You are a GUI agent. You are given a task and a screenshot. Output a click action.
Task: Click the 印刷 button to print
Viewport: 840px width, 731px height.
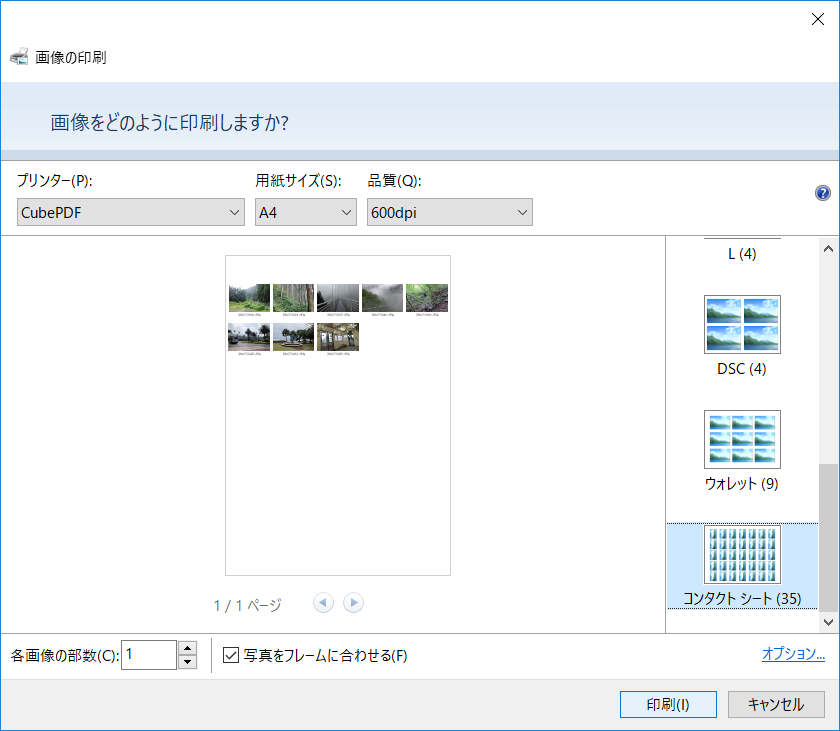[668, 704]
